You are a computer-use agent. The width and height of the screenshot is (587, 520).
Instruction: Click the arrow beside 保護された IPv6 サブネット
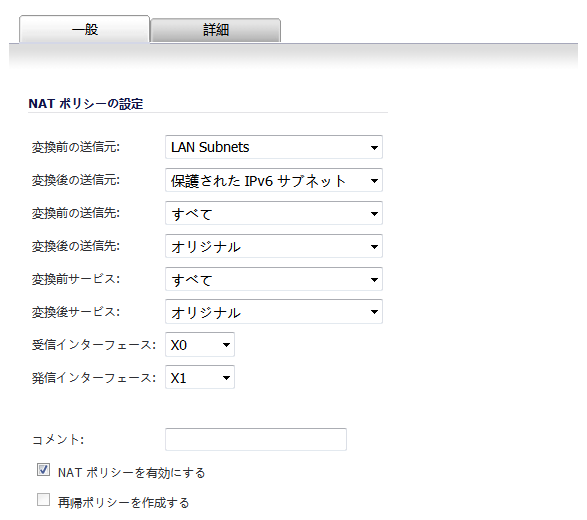[374, 180]
